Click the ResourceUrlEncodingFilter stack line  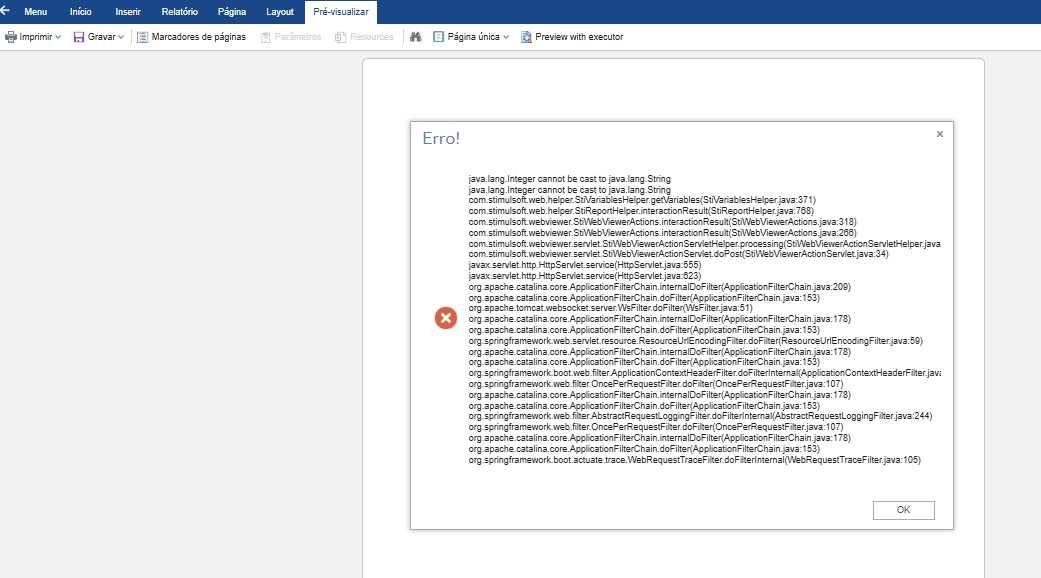(x=696, y=341)
